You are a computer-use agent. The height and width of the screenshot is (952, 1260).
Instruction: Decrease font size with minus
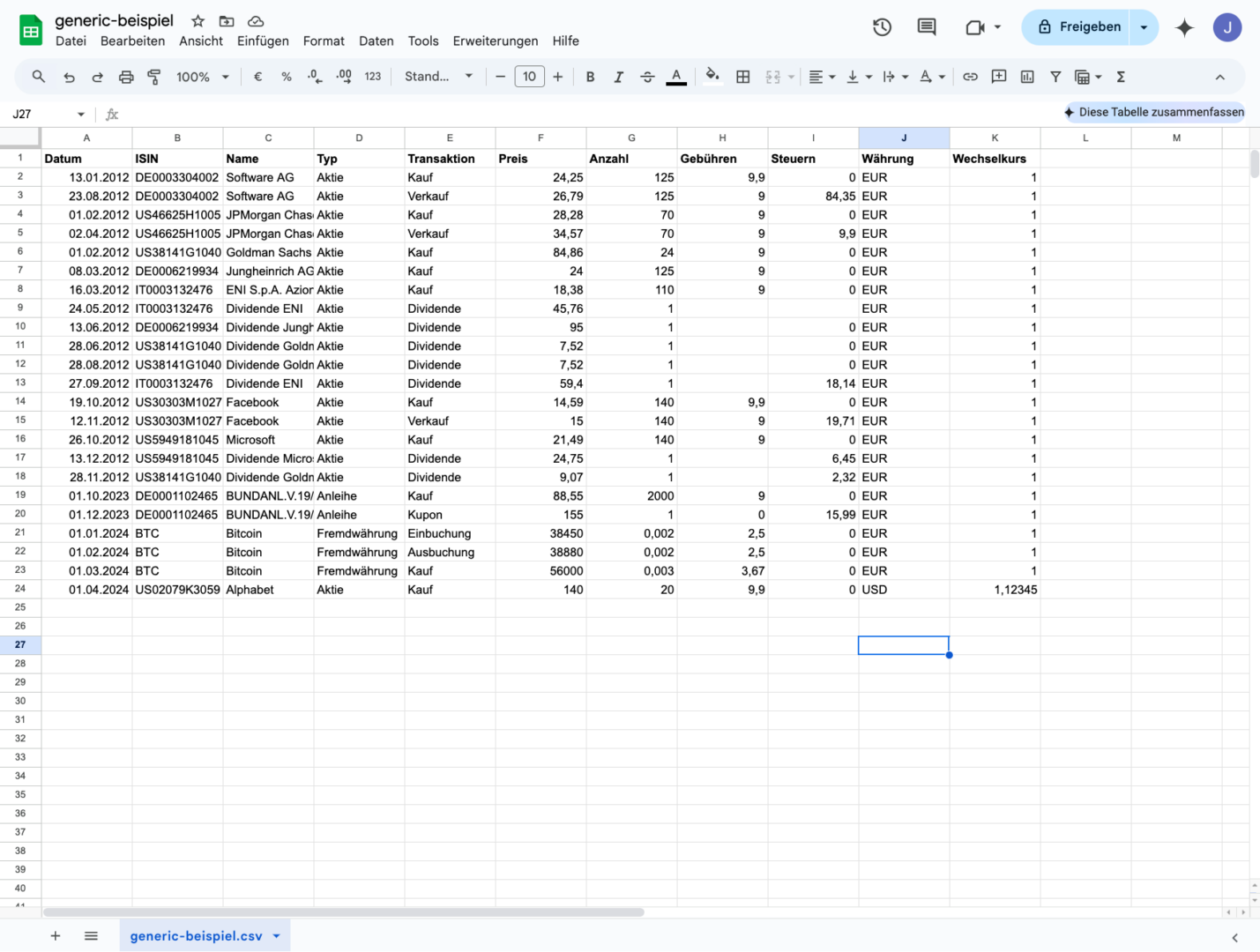pos(500,77)
